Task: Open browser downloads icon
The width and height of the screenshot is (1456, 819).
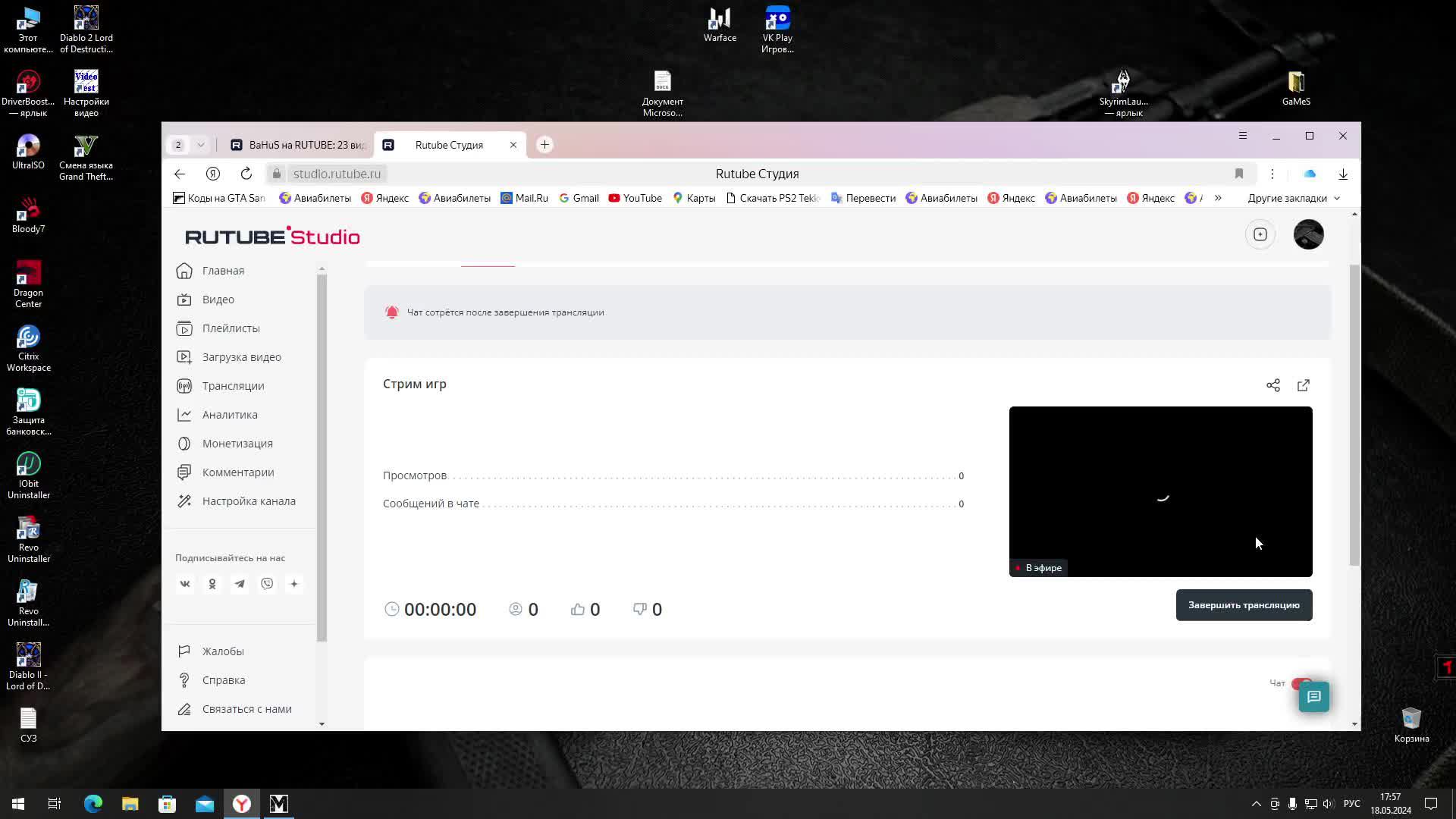Action: (1343, 174)
